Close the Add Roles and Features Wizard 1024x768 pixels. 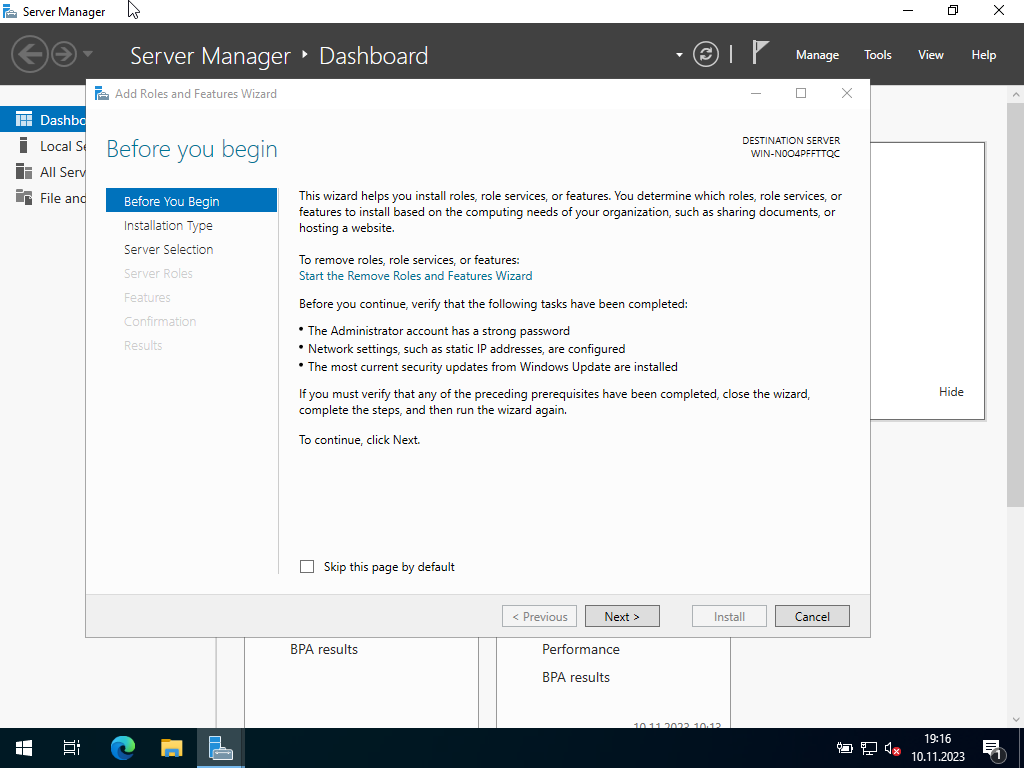847,93
